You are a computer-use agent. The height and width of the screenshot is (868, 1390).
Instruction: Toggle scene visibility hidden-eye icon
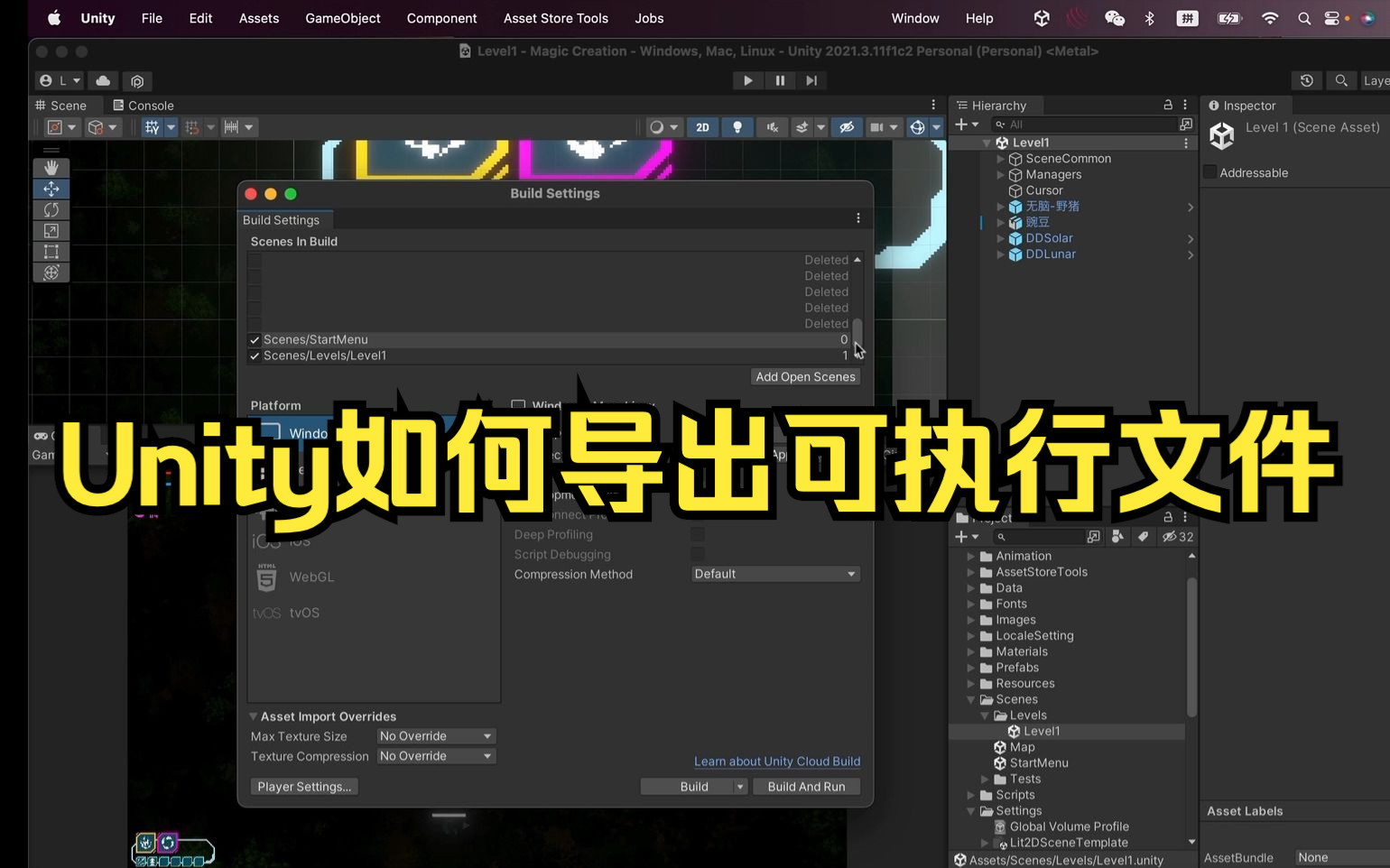[x=847, y=127]
